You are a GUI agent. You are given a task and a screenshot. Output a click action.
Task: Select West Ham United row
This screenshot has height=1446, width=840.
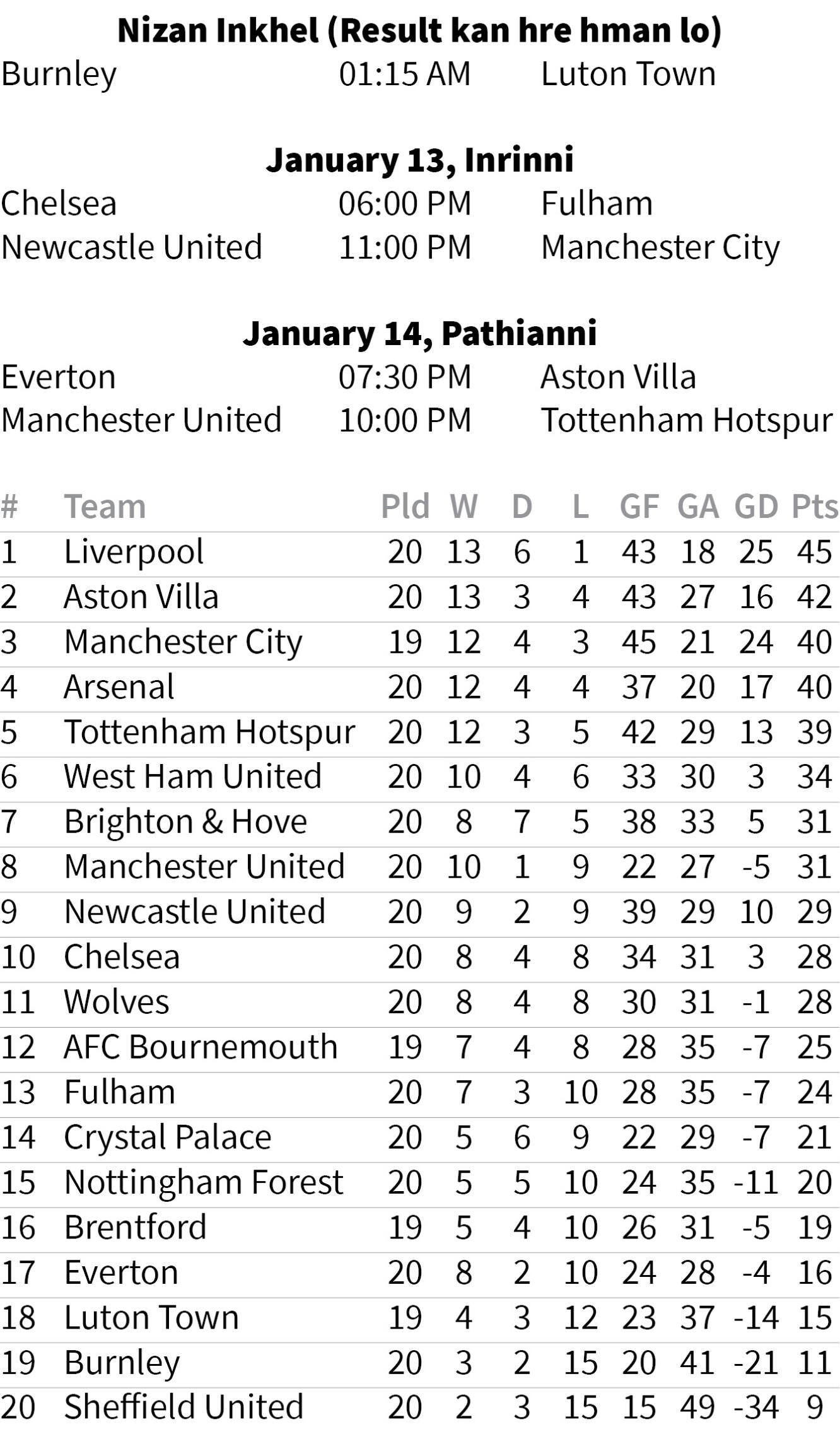pyautogui.click(x=419, y=779)
